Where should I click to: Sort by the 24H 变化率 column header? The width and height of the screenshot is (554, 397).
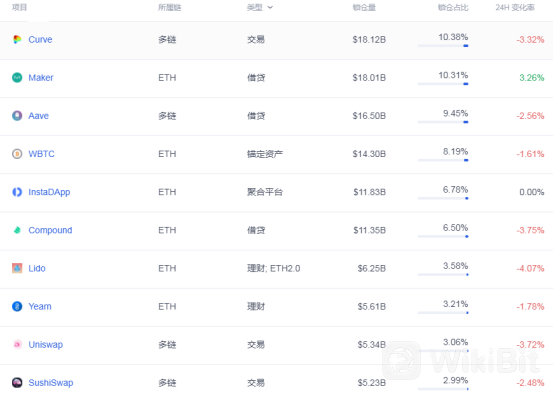pyautogui.click(x=515, y=7)
